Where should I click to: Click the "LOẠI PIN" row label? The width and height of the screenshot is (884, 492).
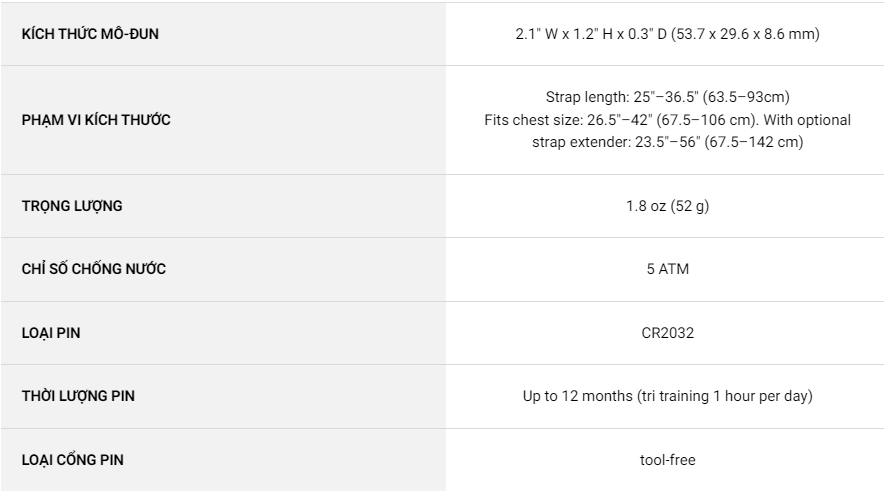(51, 333)
